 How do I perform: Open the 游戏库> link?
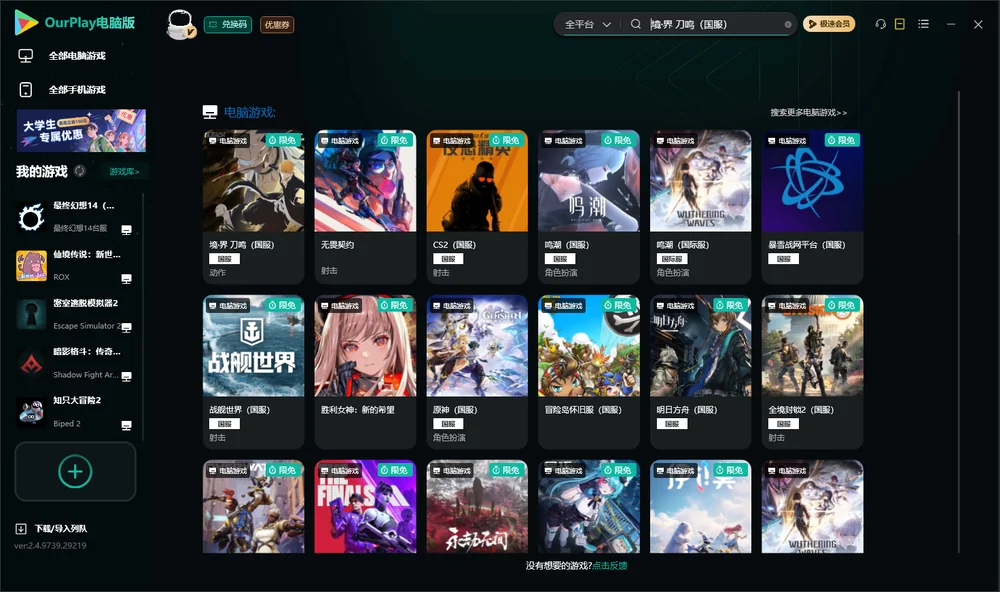point(124,171)
